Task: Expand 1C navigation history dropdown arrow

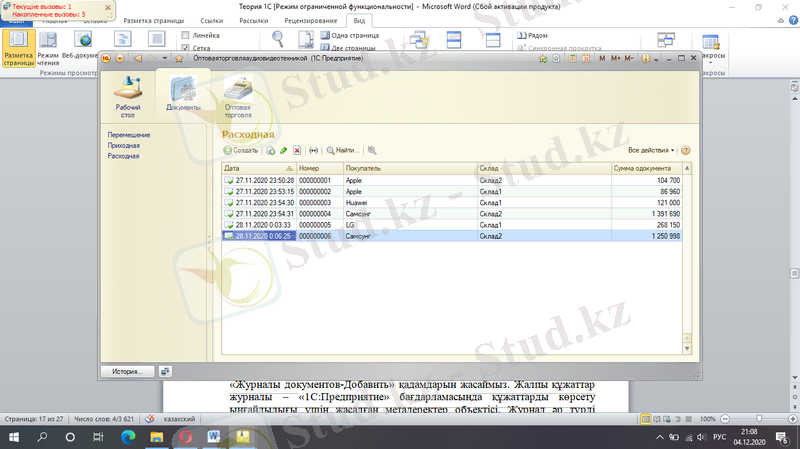Action: click(164, 59)
